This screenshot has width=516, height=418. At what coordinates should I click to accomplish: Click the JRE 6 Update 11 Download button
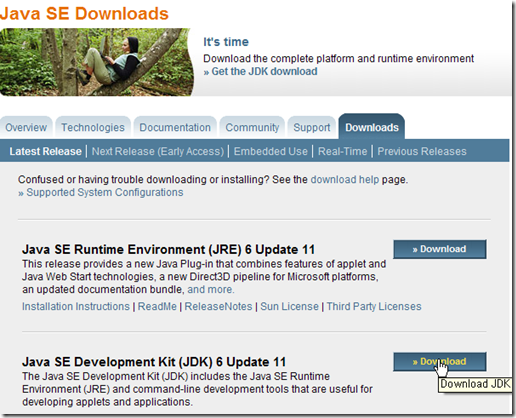[440, 249]
